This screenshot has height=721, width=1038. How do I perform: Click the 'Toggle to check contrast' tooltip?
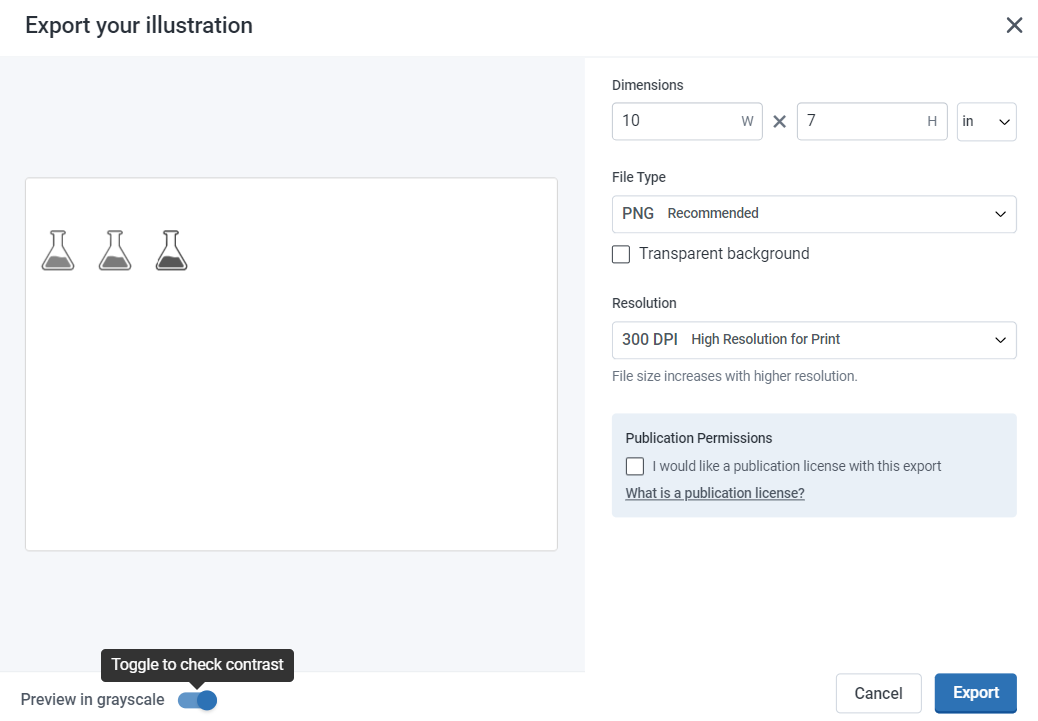(197, 665)
